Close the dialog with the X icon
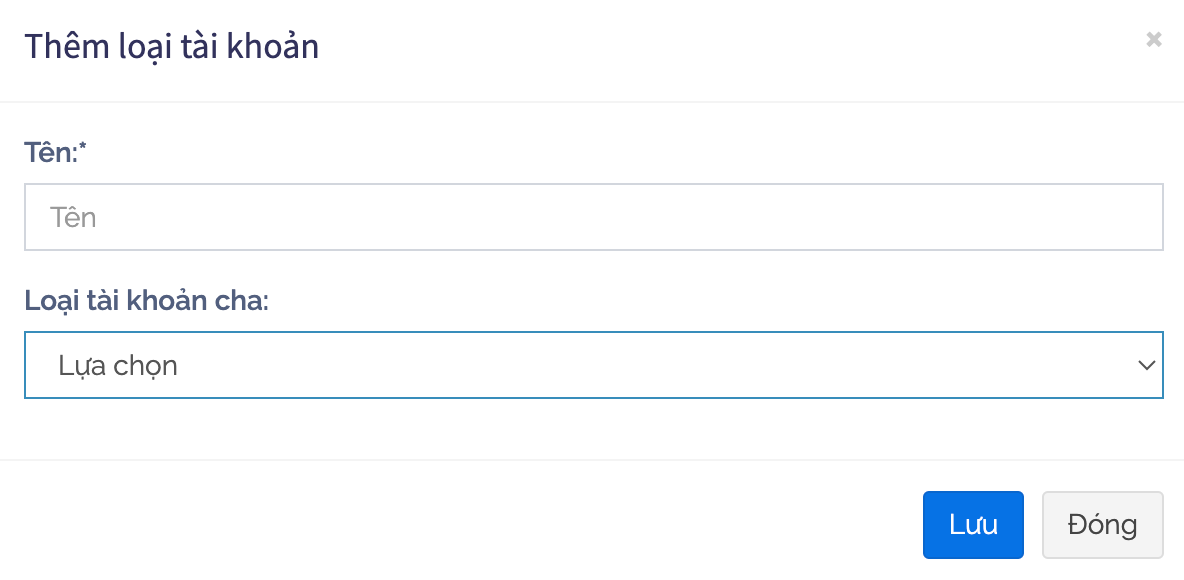 pos(1154,39)
